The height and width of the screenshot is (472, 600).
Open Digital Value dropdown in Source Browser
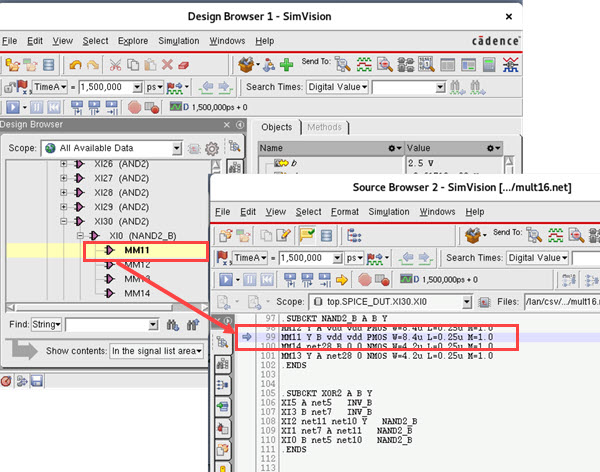tap(537, 258)
